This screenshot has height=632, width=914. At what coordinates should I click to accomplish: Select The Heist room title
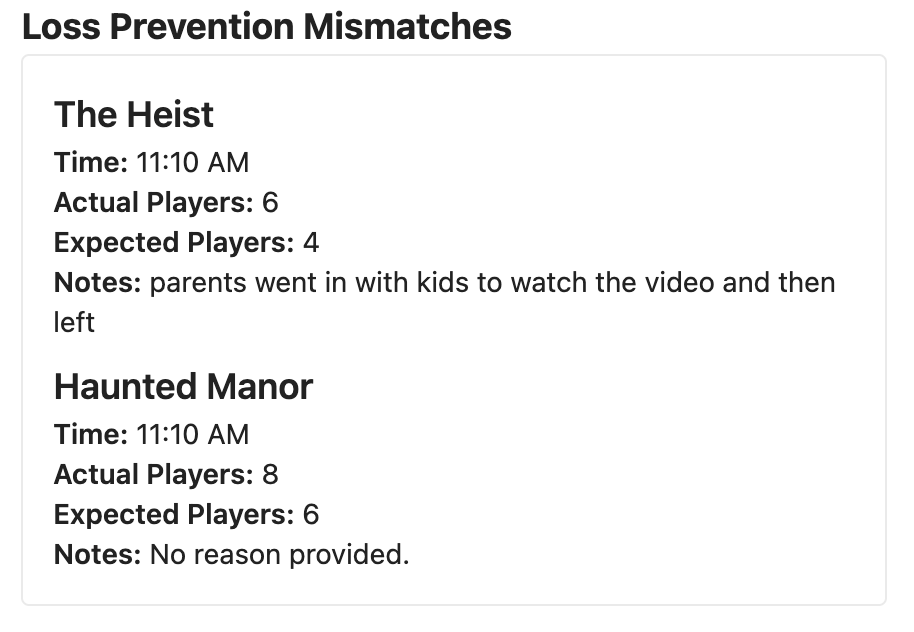point(133,114)
